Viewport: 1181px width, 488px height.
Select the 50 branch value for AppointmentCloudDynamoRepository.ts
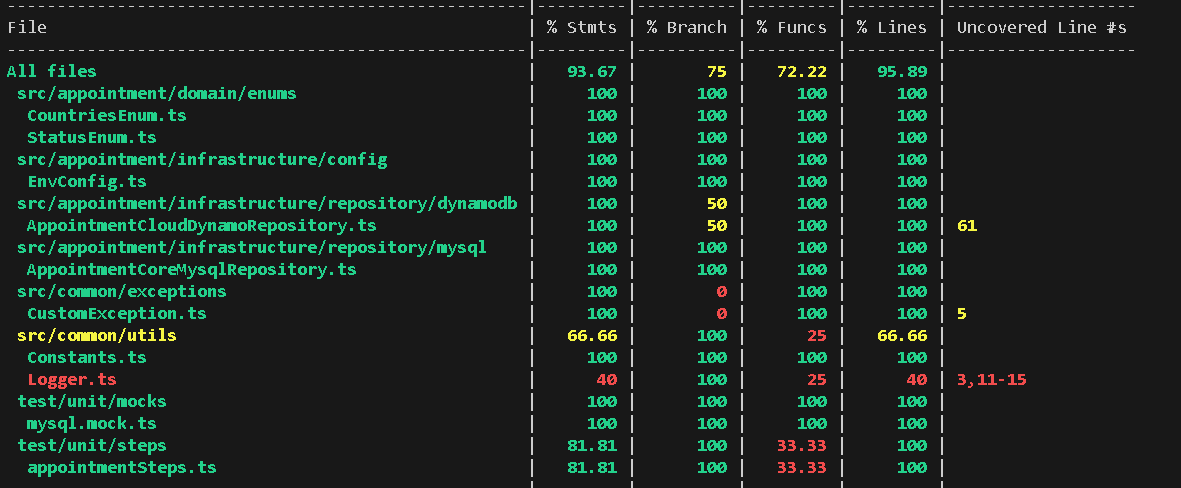[x=717, y=226]
